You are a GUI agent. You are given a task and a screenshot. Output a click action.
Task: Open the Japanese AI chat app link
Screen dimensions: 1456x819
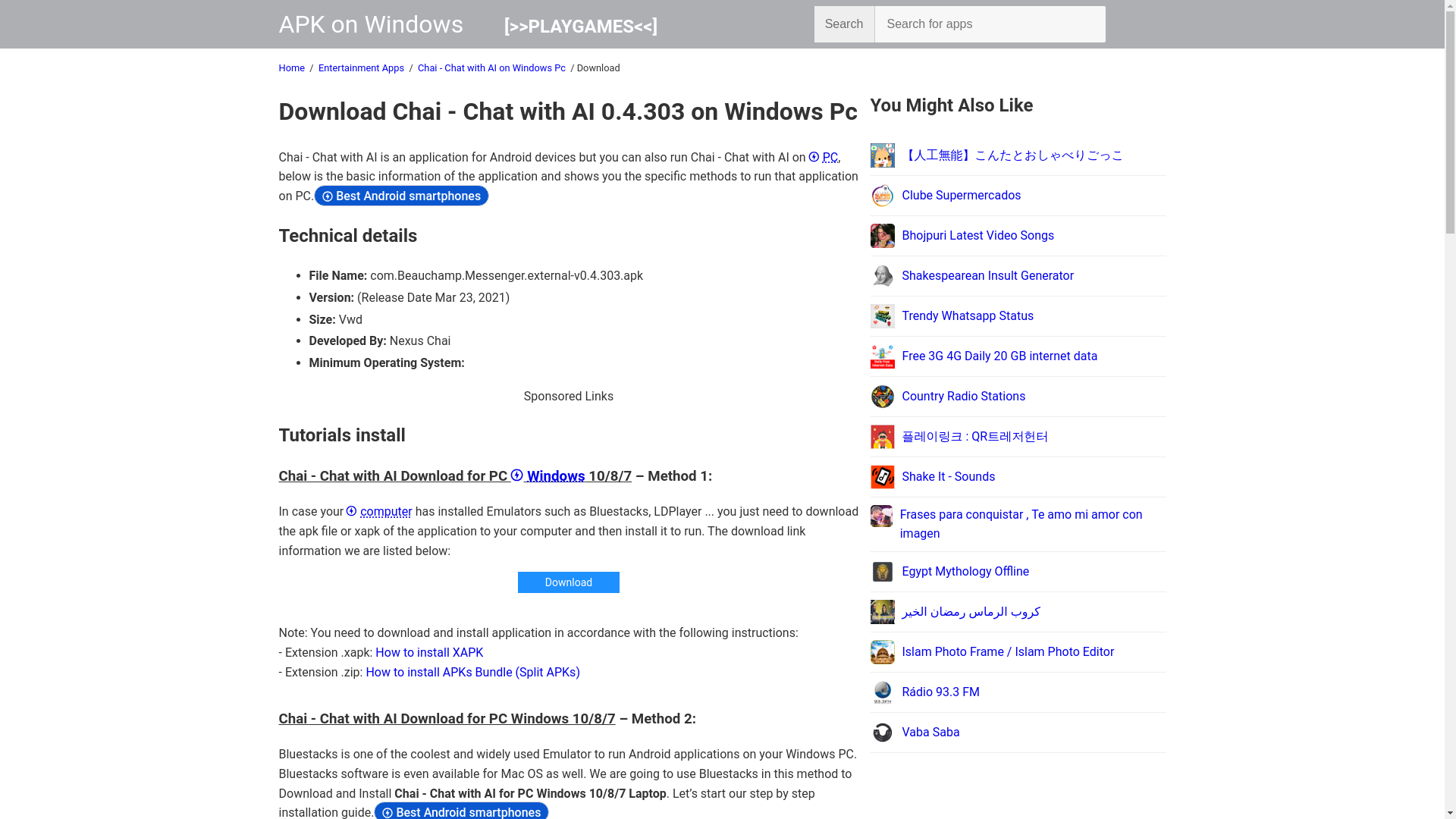1012,155
